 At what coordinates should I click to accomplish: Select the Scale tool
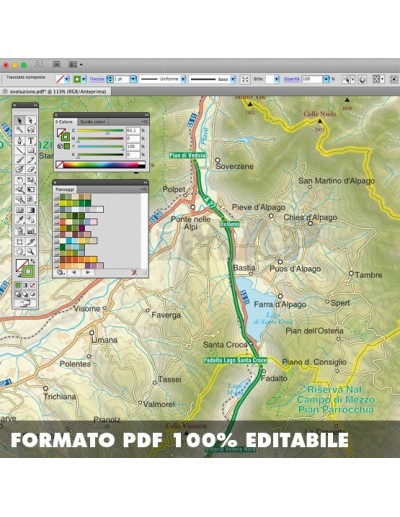31,180
